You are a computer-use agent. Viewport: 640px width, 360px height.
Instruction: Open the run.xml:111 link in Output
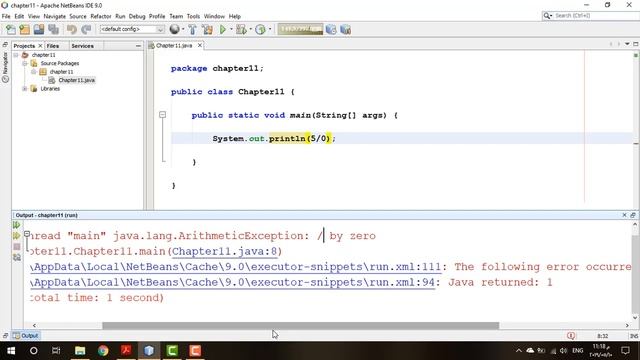click(x=237, y=267)
